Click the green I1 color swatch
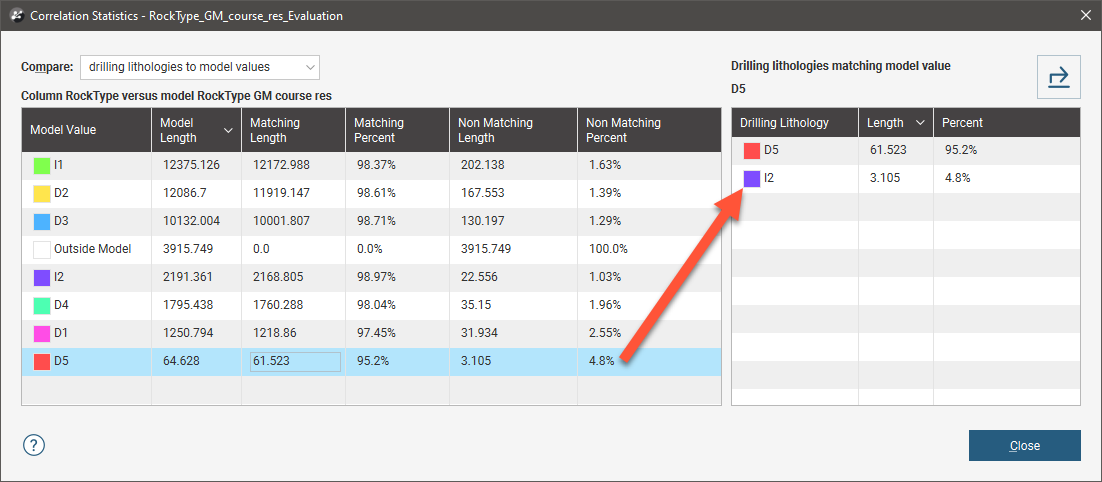Screen dimensions: 1102x482 [x=41, y=165]
